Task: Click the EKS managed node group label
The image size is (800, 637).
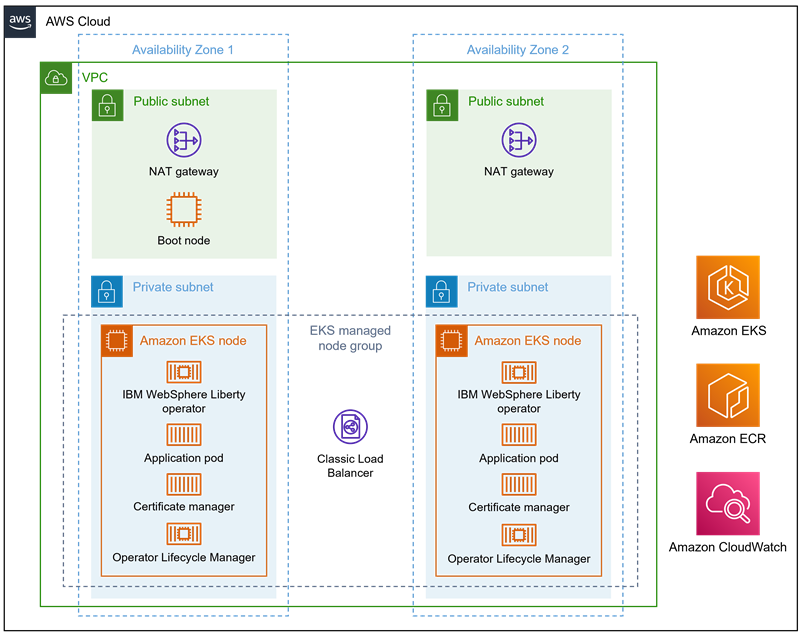Action: click(x=350, y=338)
